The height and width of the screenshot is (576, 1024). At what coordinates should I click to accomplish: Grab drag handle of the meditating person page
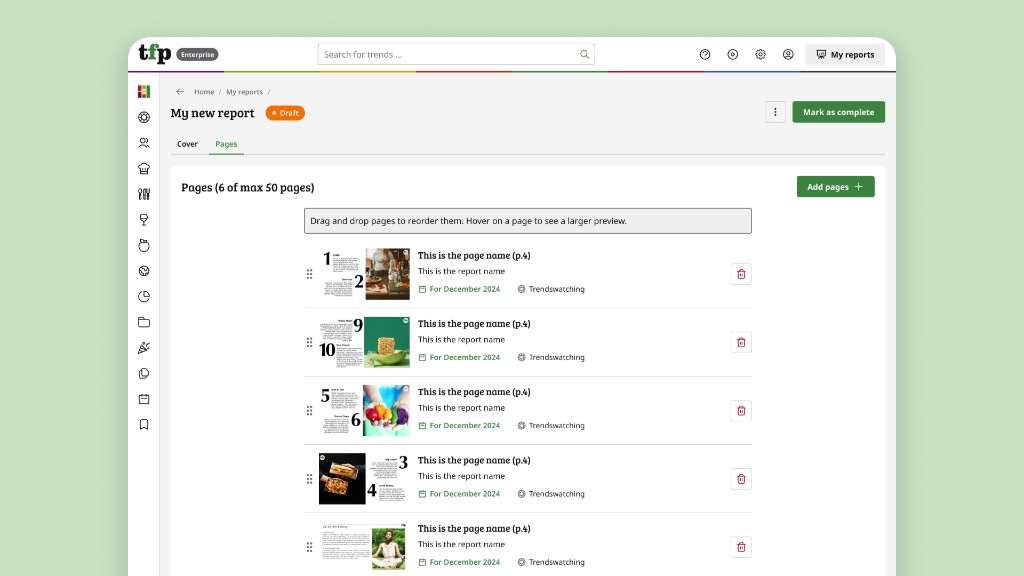pyautogui.click(x=310, y=547)
